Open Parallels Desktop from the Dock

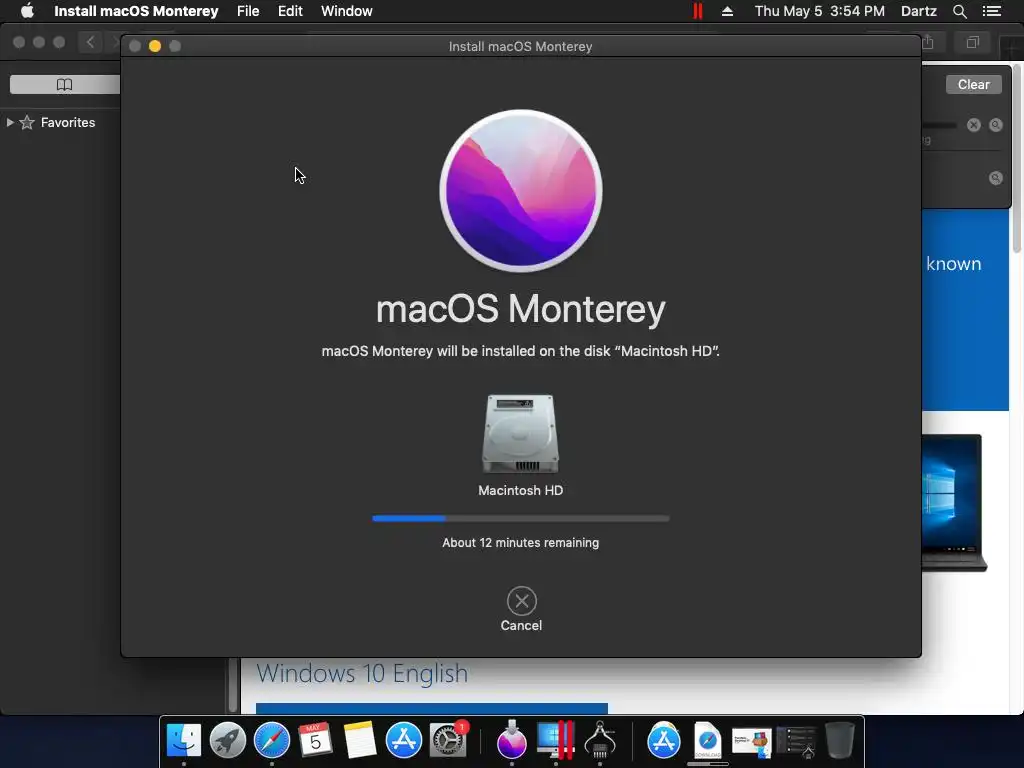(556, 741)
